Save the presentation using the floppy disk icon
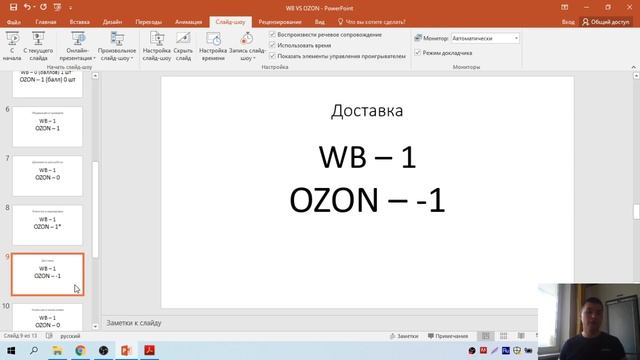This screenshot has width=640, height=360. coord(13,7)
